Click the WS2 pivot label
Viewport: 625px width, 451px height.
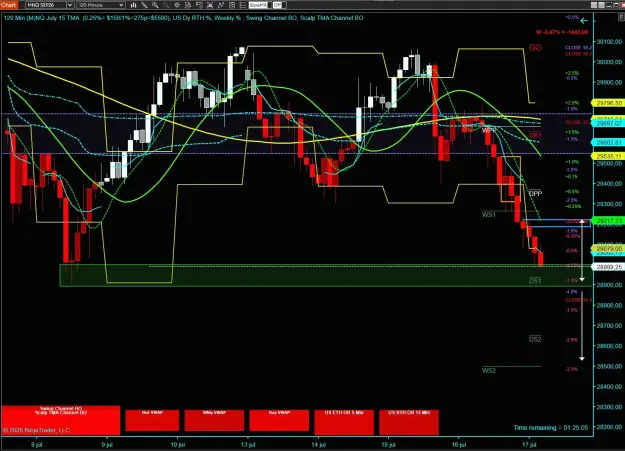(x=489, y=370)
